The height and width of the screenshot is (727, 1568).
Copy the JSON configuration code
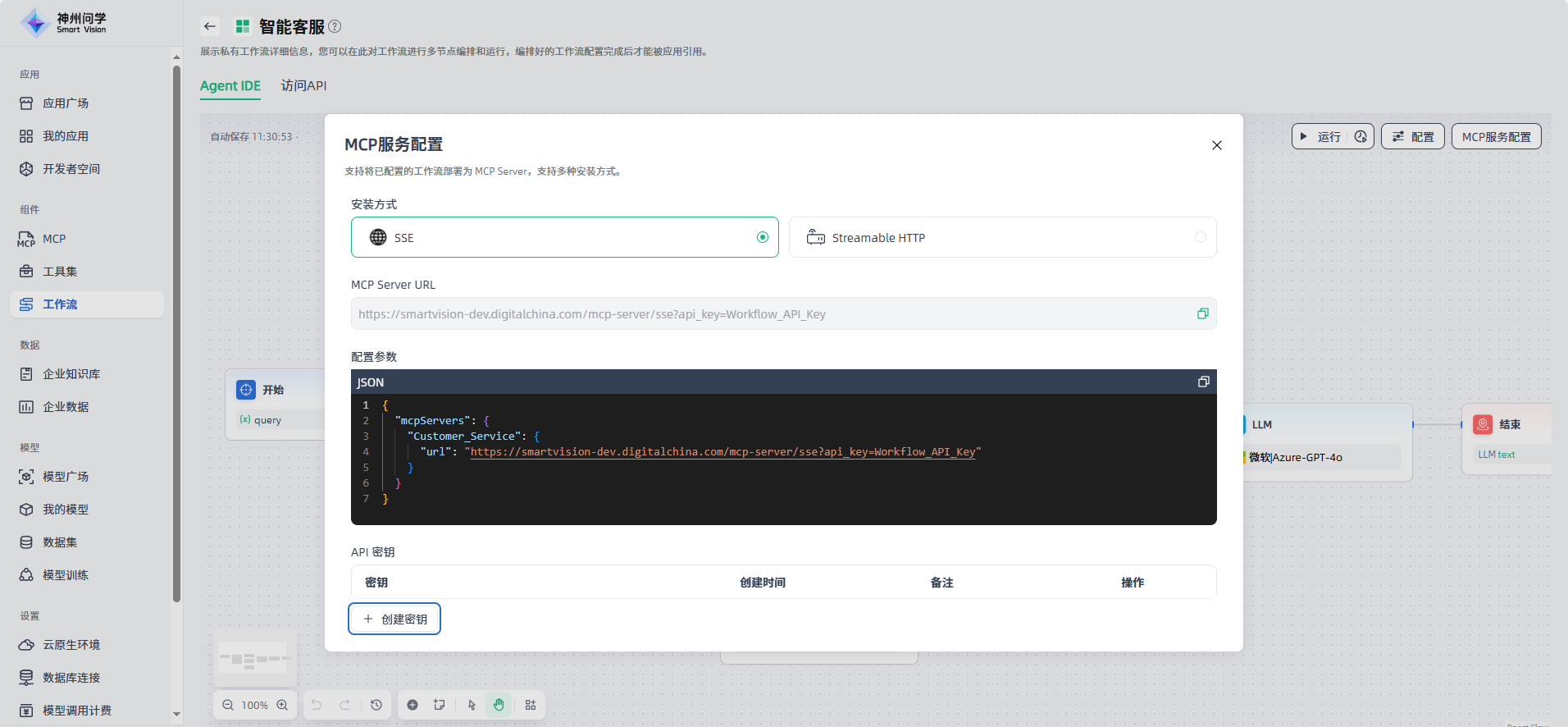coord(1203,382)
